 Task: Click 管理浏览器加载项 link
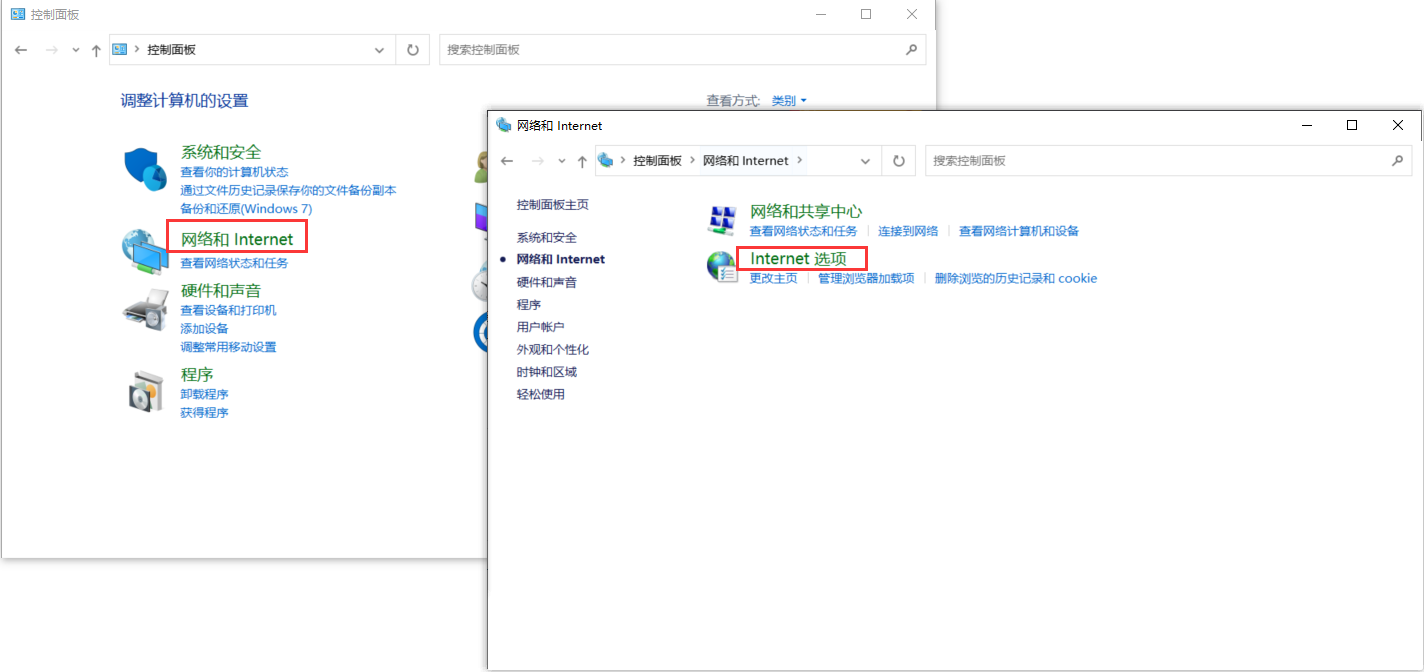pyautogui.click(x=865, y=278)
